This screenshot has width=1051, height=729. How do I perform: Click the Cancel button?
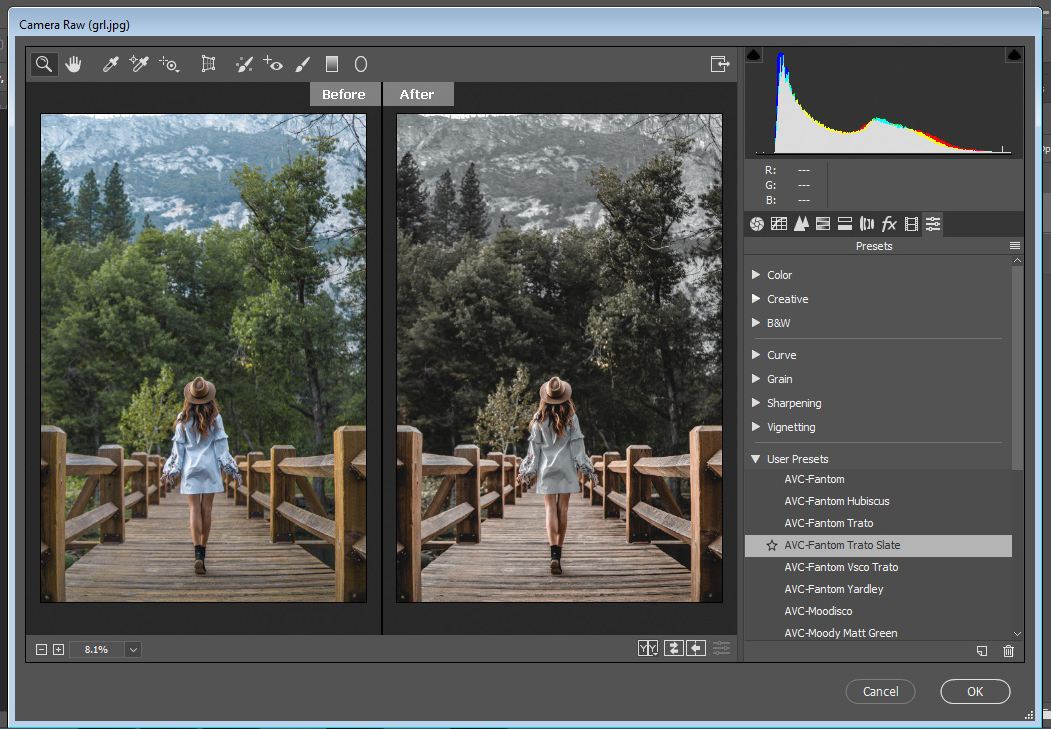point(880,691)
